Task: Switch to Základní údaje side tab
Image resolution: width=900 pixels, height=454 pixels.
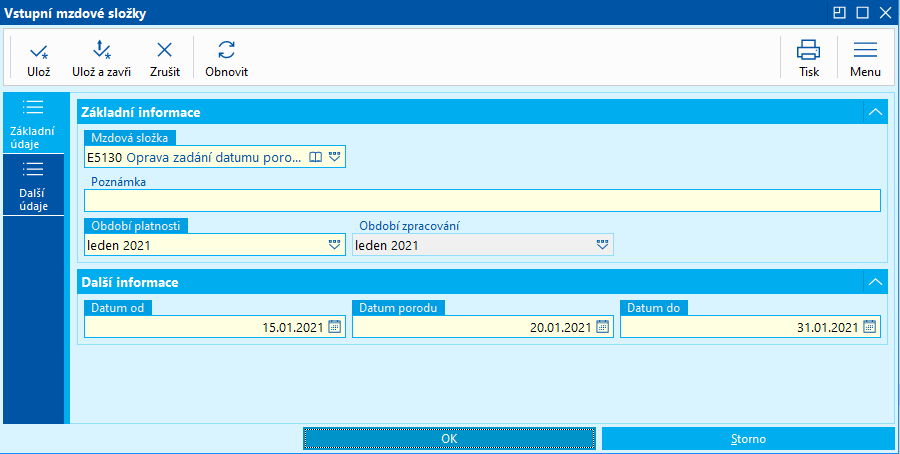Action: coord(33,123)
